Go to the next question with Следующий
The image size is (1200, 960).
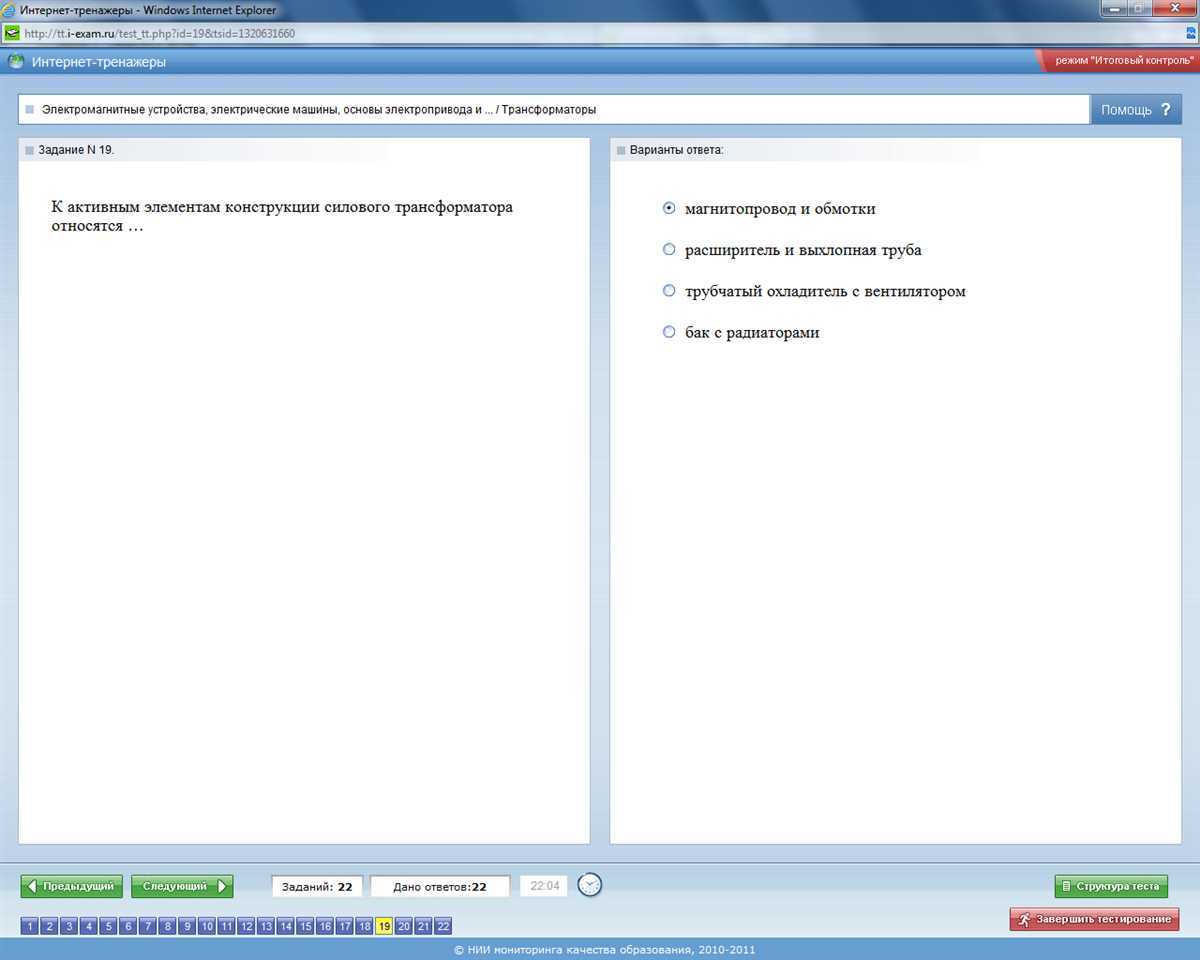click(x=182, y=886)
